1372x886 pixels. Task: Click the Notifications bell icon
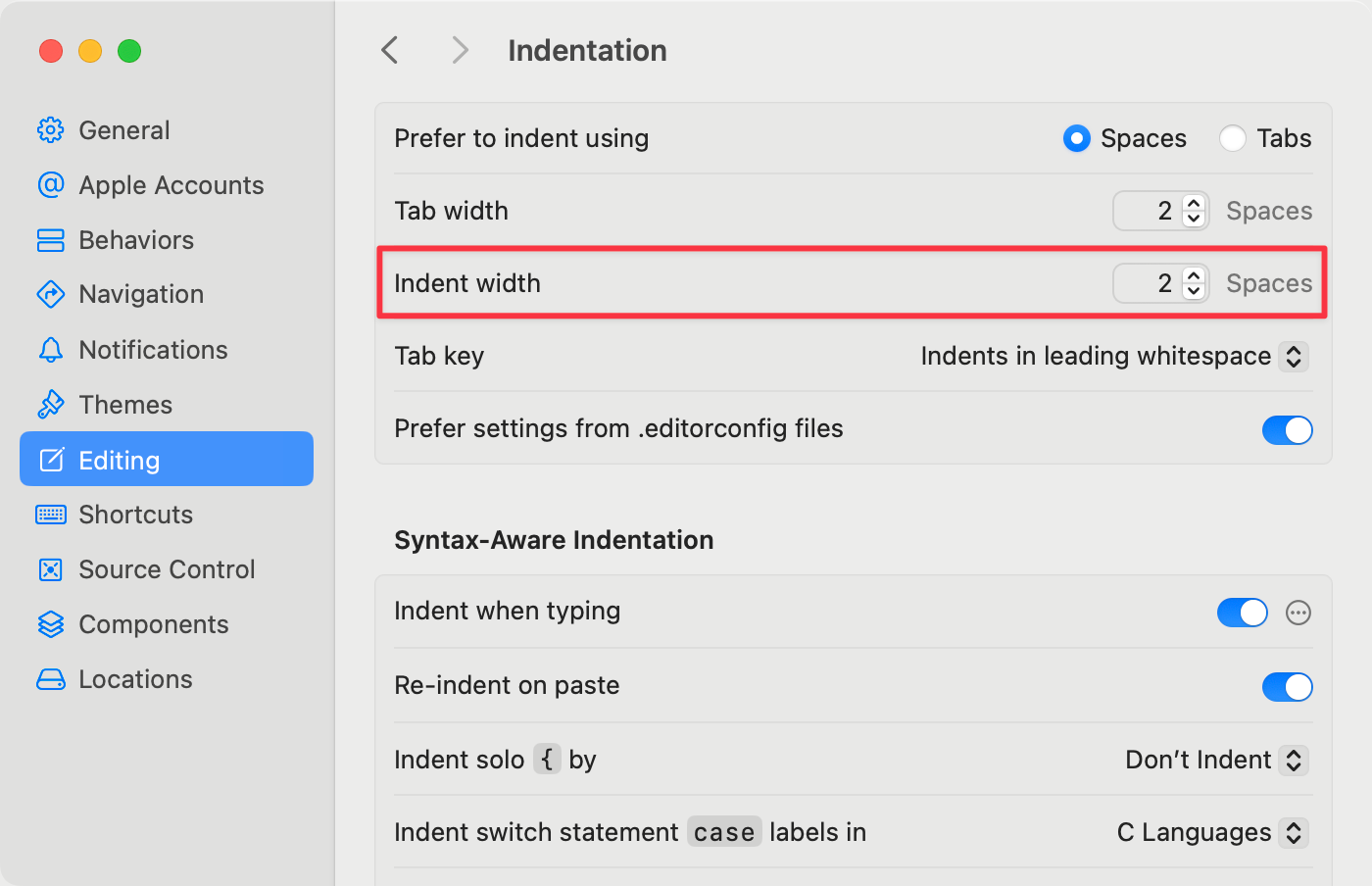[51, 350]
